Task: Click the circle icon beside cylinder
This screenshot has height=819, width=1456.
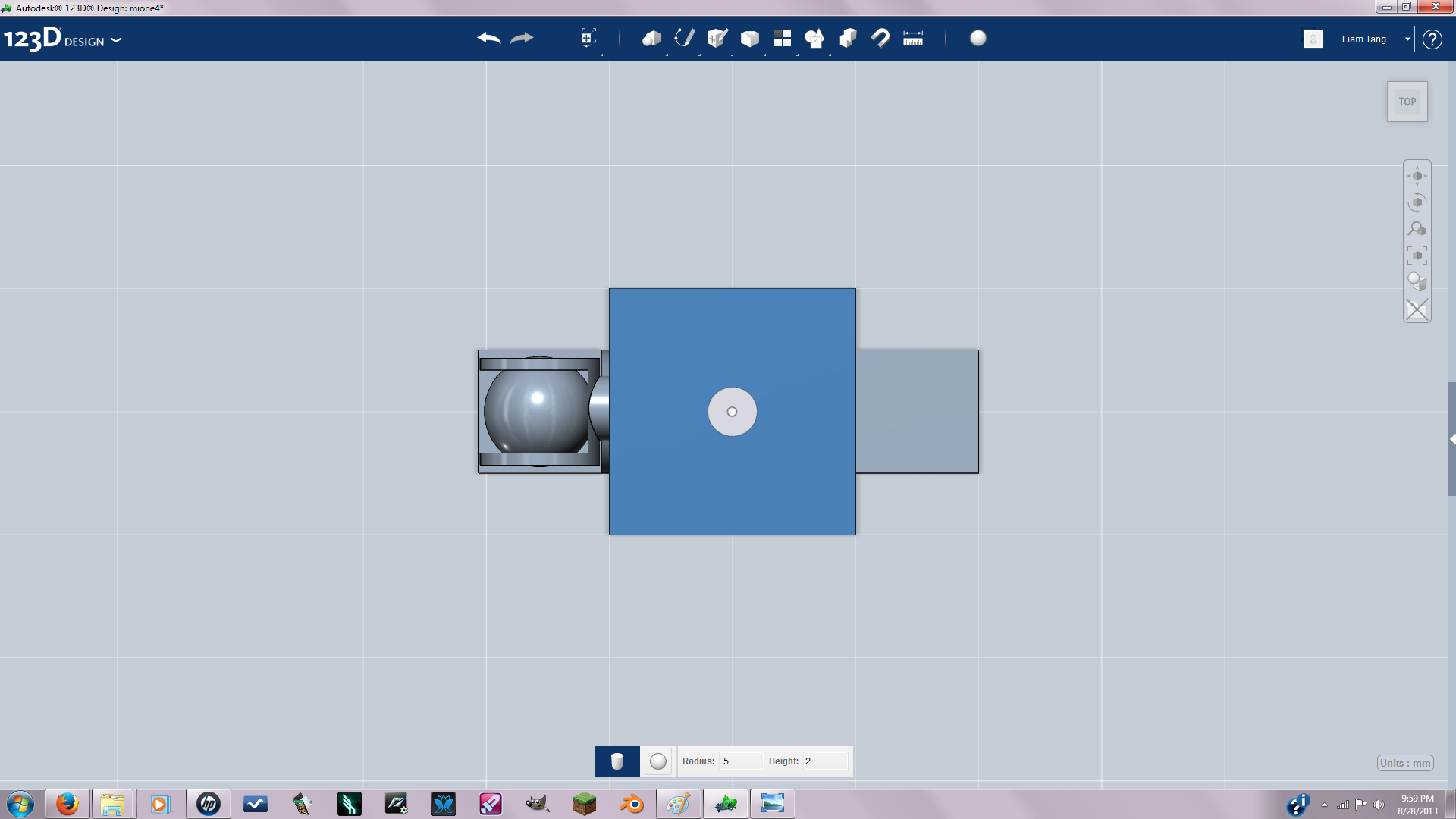Action: [x=658, y=761]
